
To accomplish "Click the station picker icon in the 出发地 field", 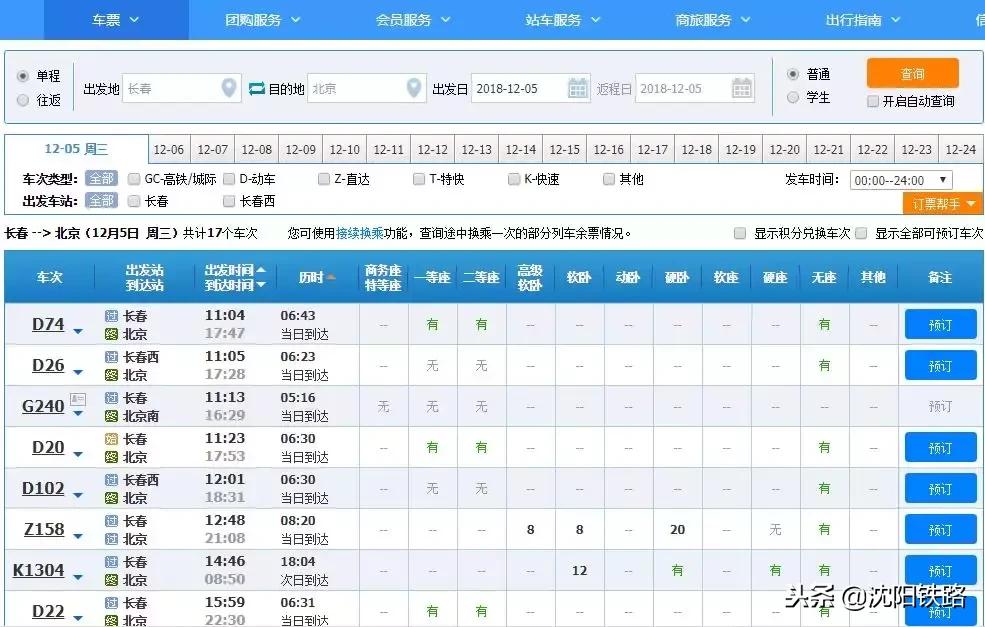I will [226, 88].
